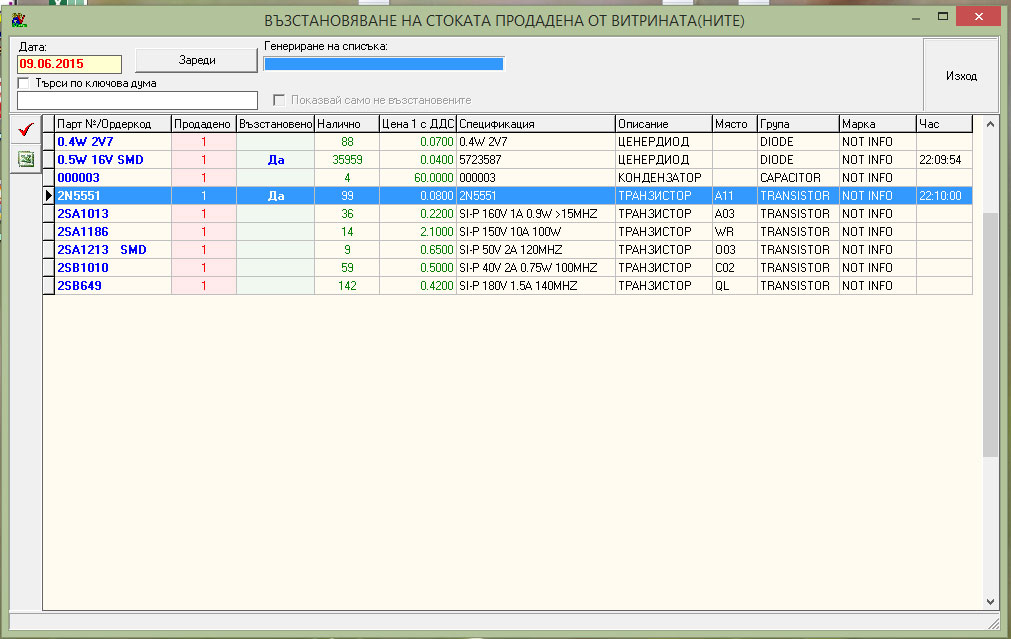The height and width of the screenshot is (639, 1011).
Task: Click the Excel export icon
Action: click(26, 159)
